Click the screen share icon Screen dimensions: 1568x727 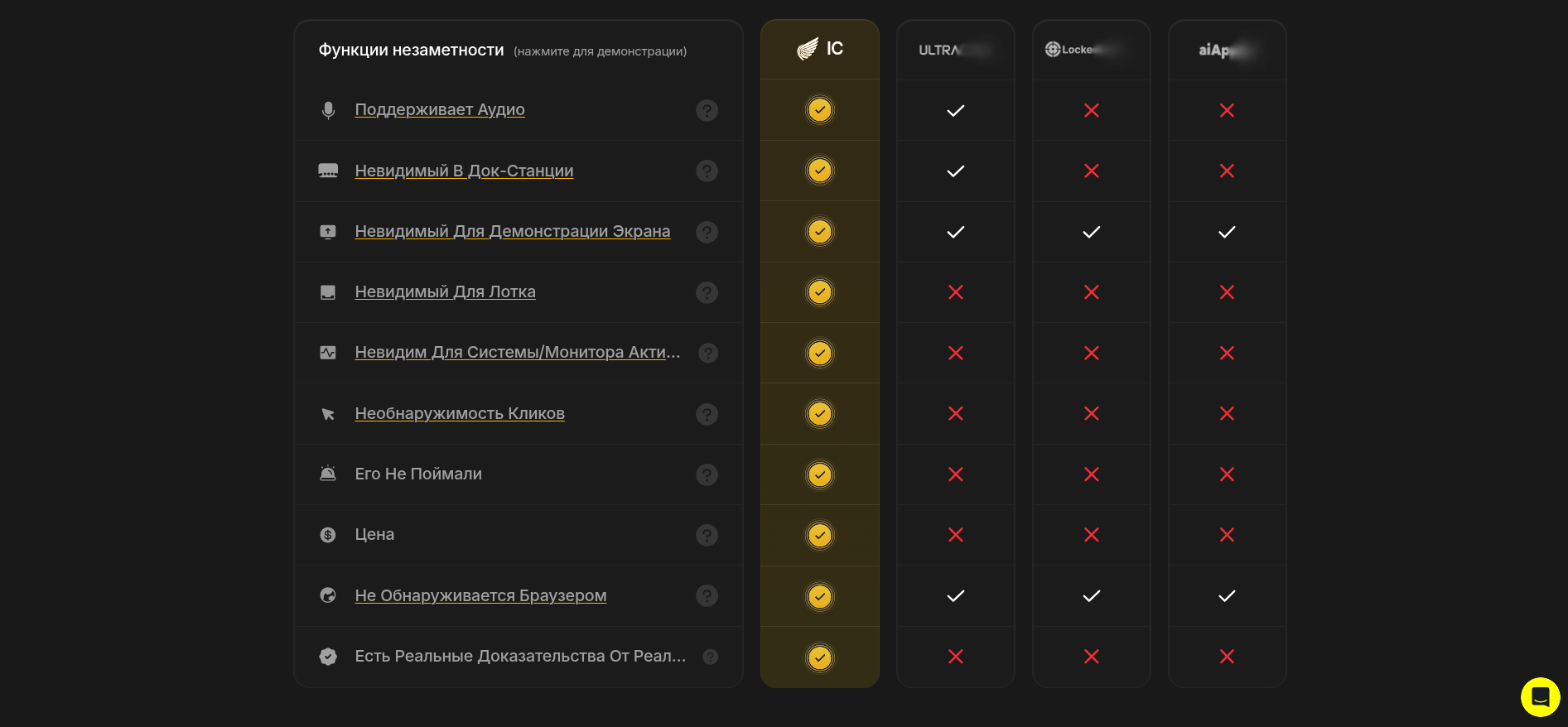tap(328, 232)
